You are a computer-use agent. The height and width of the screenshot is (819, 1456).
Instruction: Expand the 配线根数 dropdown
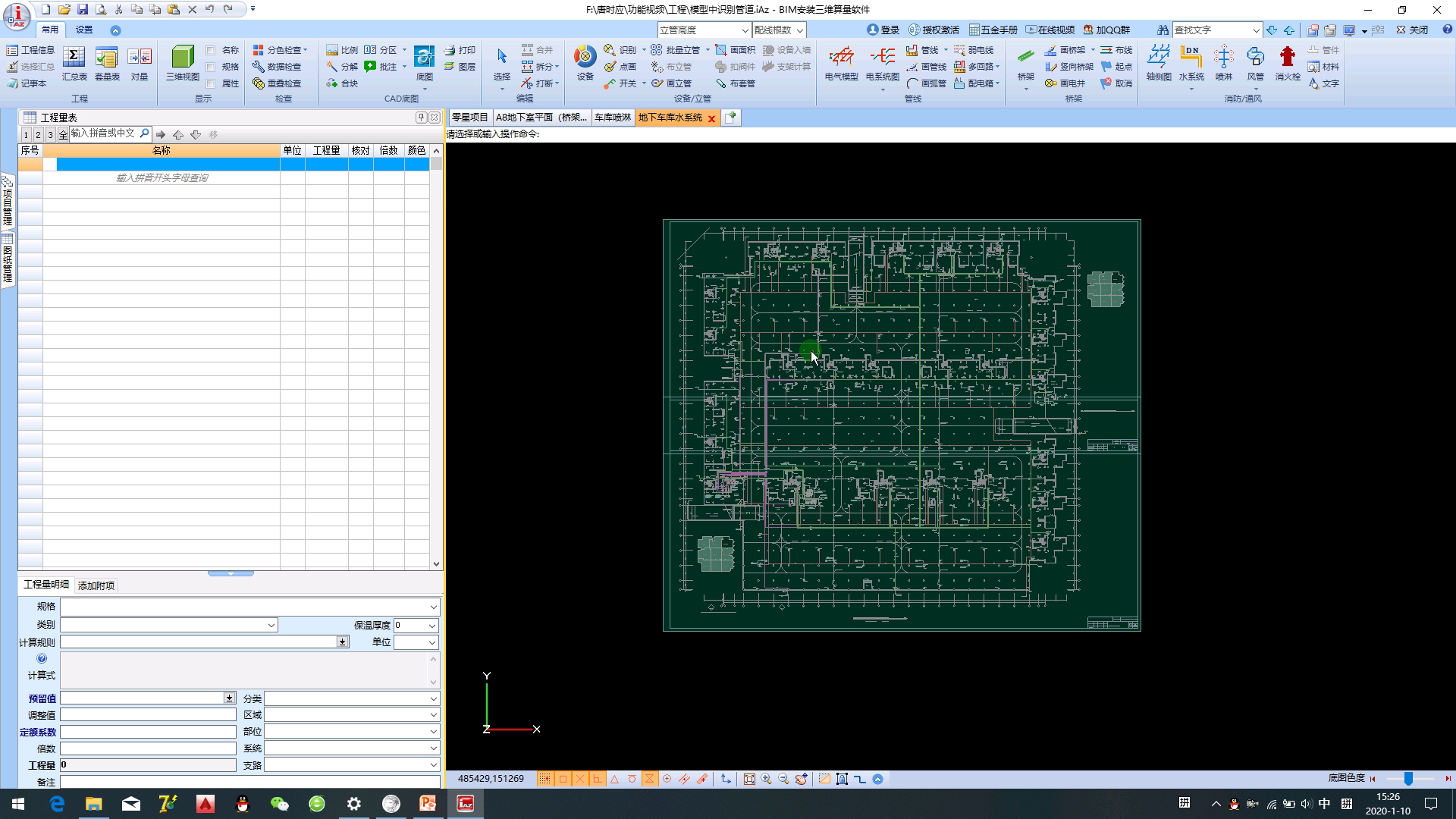point(799,30)
